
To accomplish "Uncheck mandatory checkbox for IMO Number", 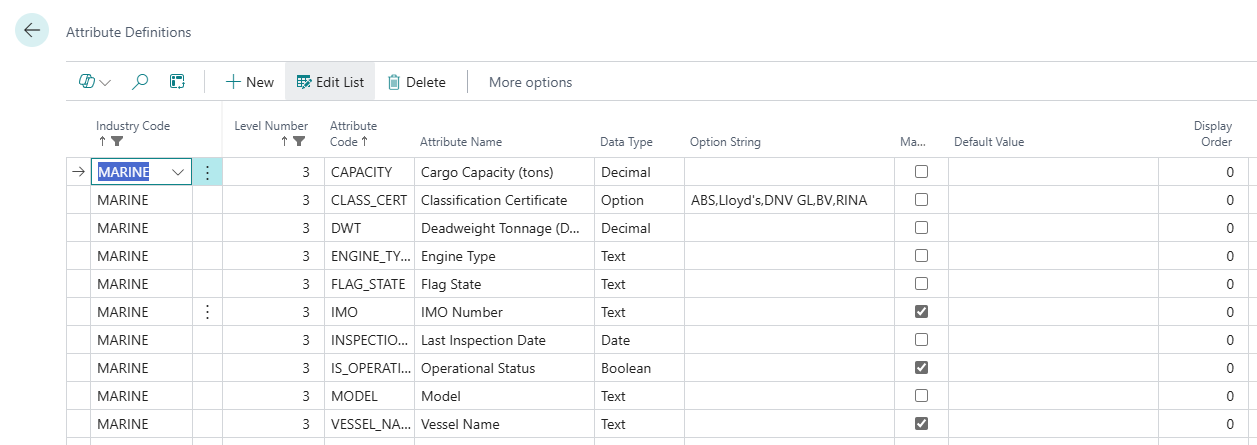I will tap(921, 312).
